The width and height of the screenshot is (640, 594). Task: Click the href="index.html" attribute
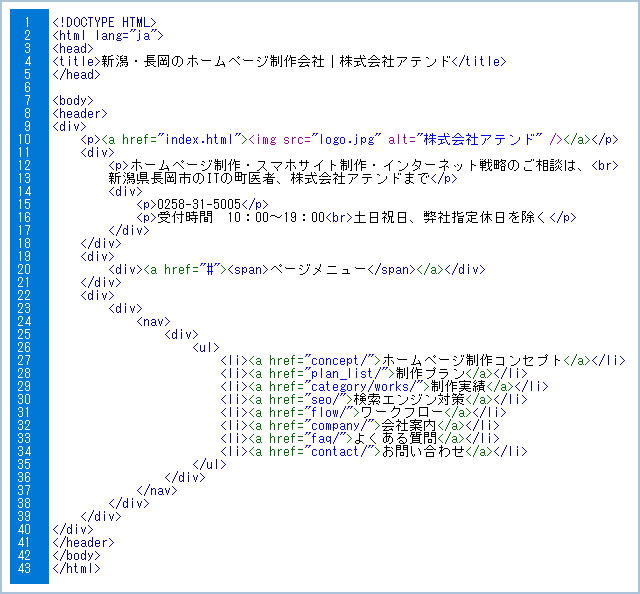click(x=181, y=140)
